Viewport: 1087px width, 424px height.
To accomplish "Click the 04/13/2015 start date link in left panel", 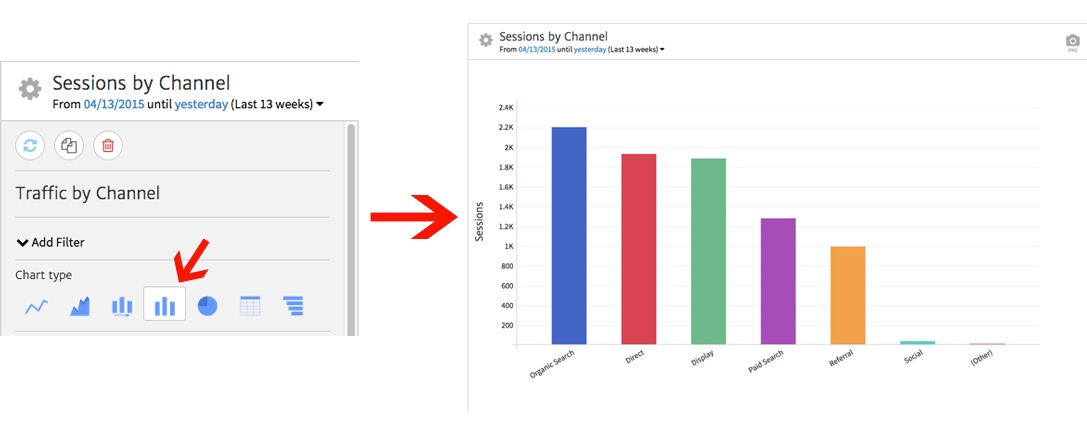I will 114,104.
